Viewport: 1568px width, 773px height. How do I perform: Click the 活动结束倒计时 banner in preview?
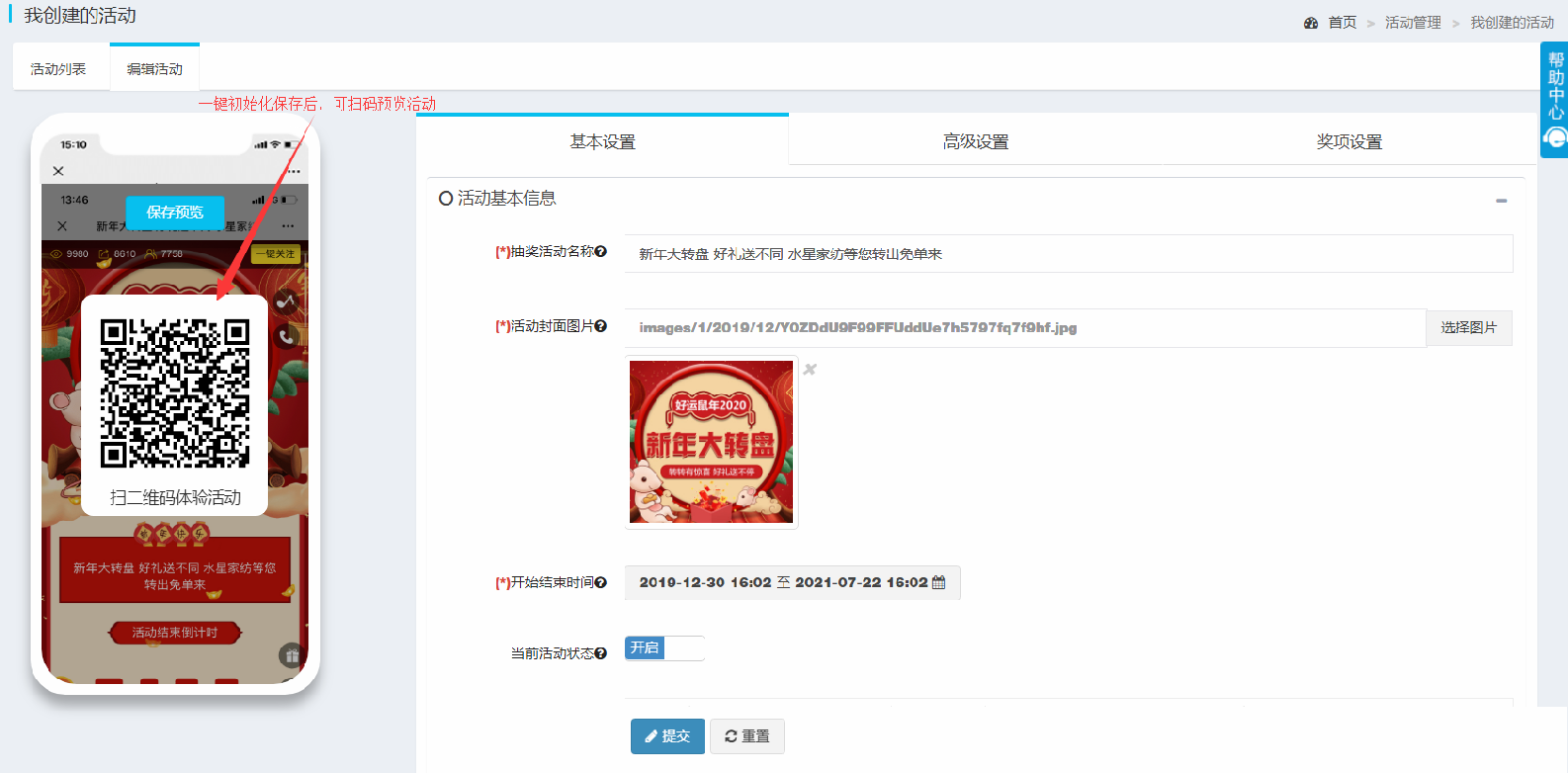point(175,633)
